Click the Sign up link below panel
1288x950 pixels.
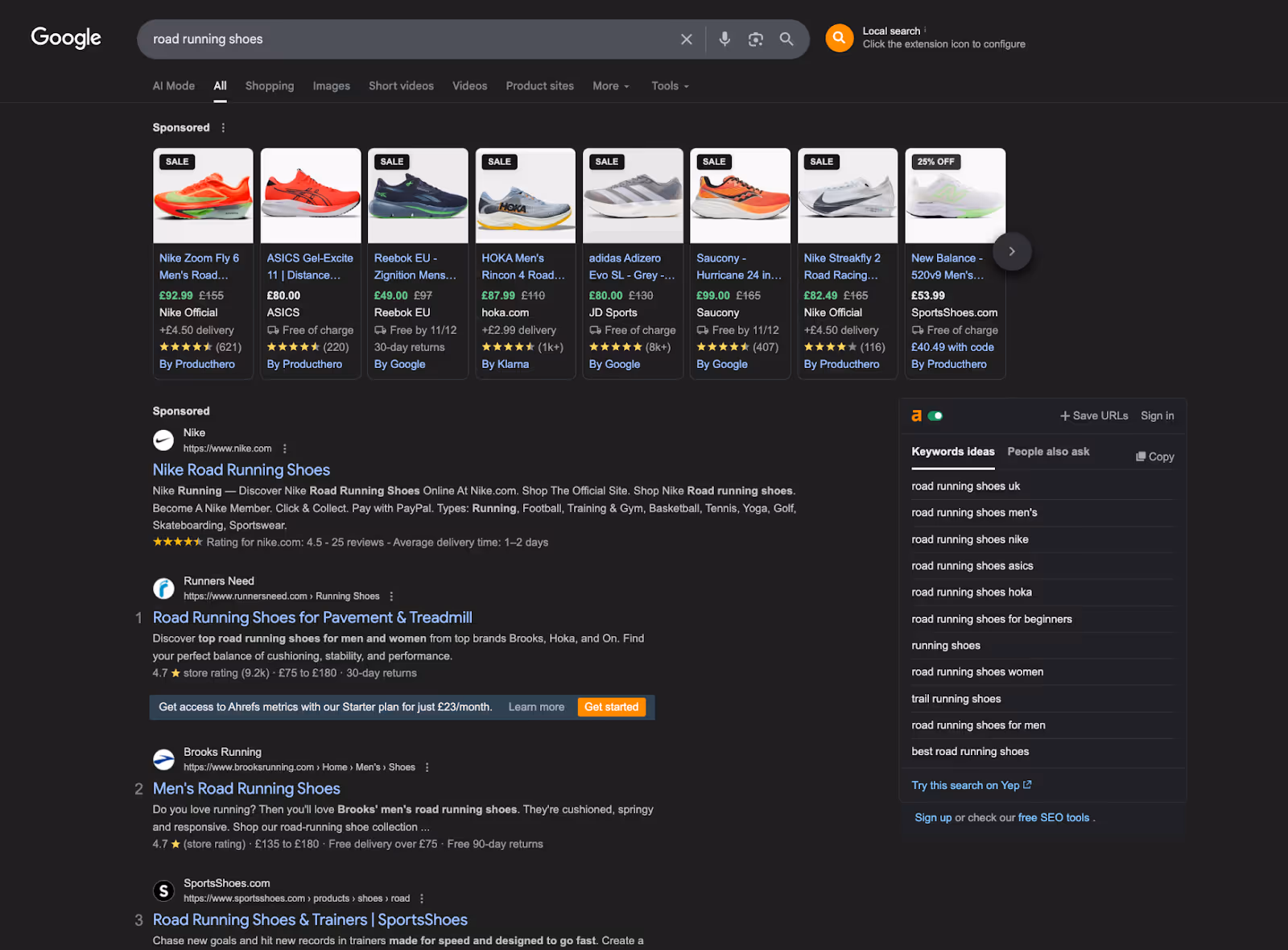[x=933, y=818]
